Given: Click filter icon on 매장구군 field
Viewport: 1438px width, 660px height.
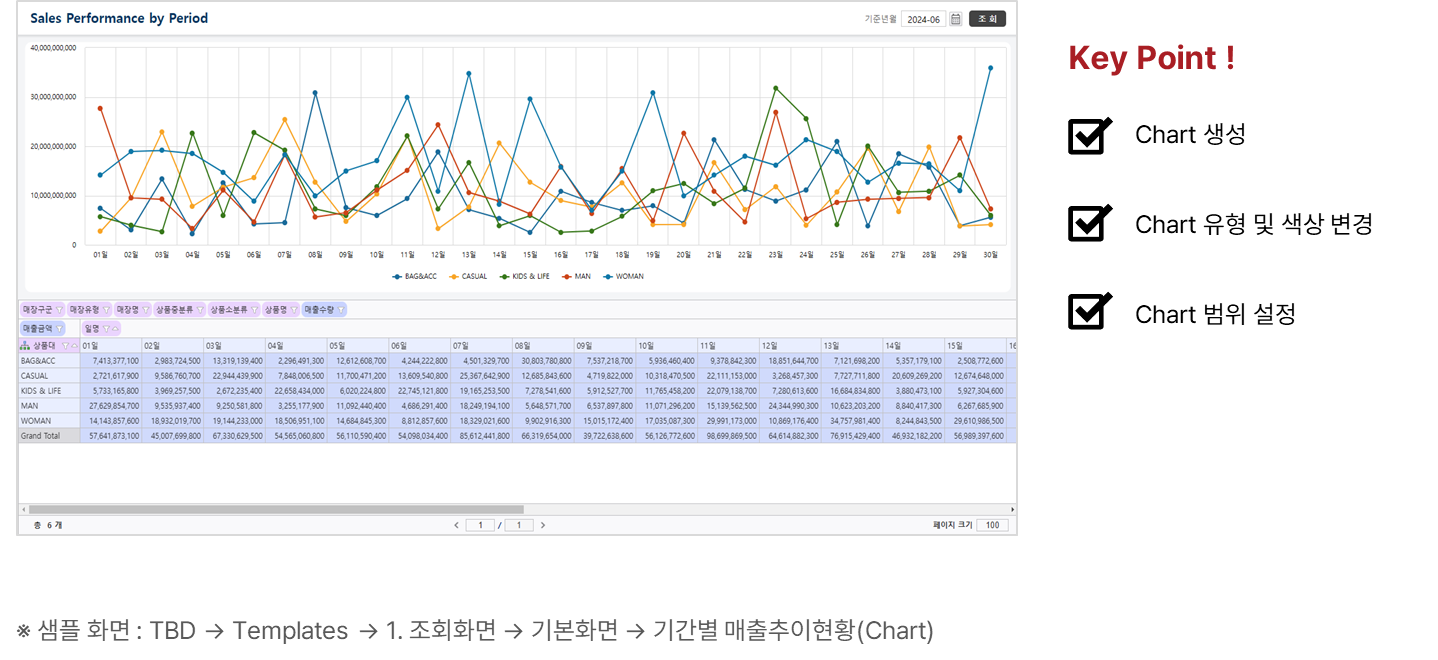Looking at the screenshot, I should tap(59, 310).
